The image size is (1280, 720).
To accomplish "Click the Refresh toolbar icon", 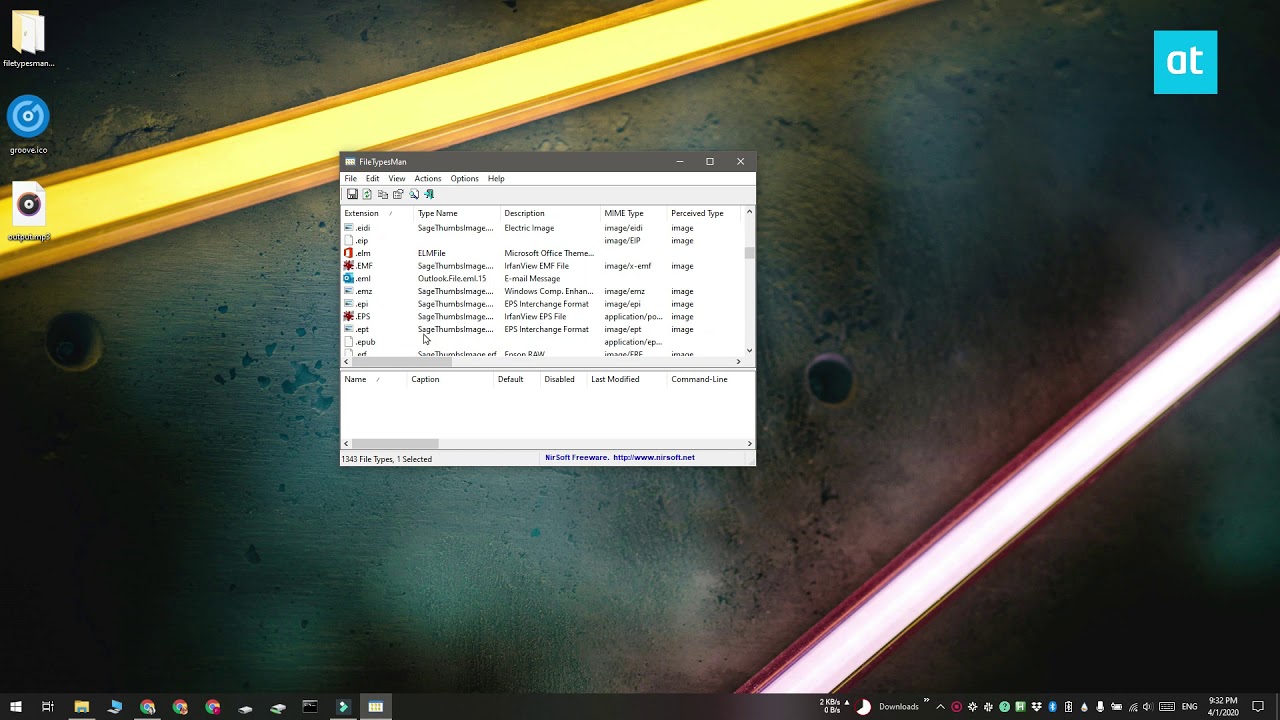I will (367, 194).
